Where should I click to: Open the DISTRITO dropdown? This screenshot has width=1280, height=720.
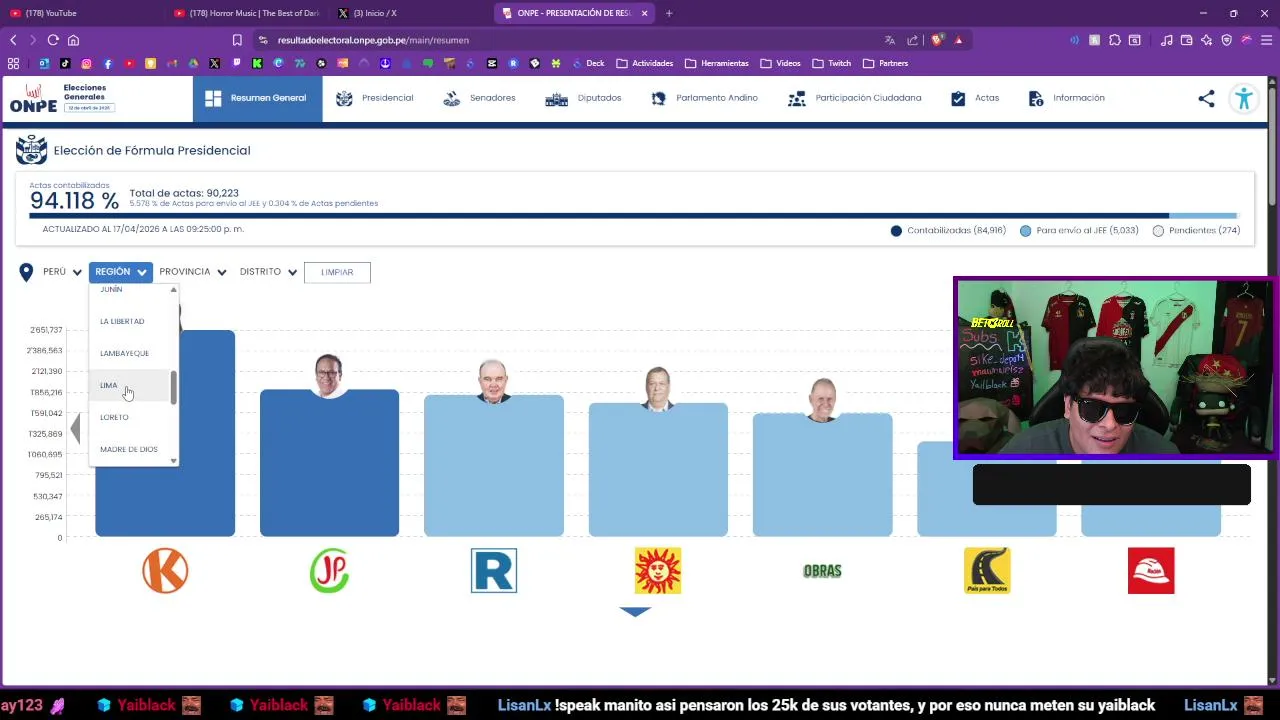(268, 272)
